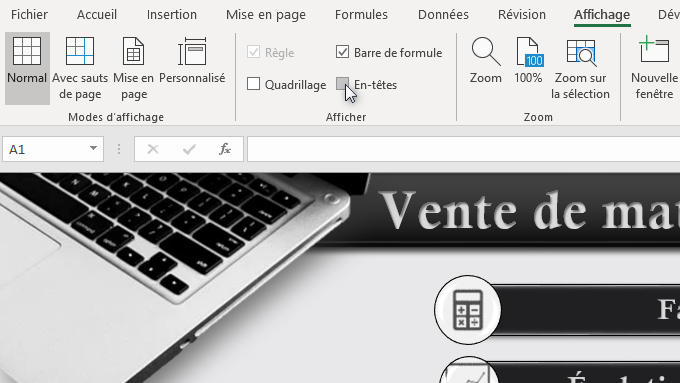
Task: Switch to the Mise en page ribbon tab
Action: pyautogui.click(x=266, y=15)
